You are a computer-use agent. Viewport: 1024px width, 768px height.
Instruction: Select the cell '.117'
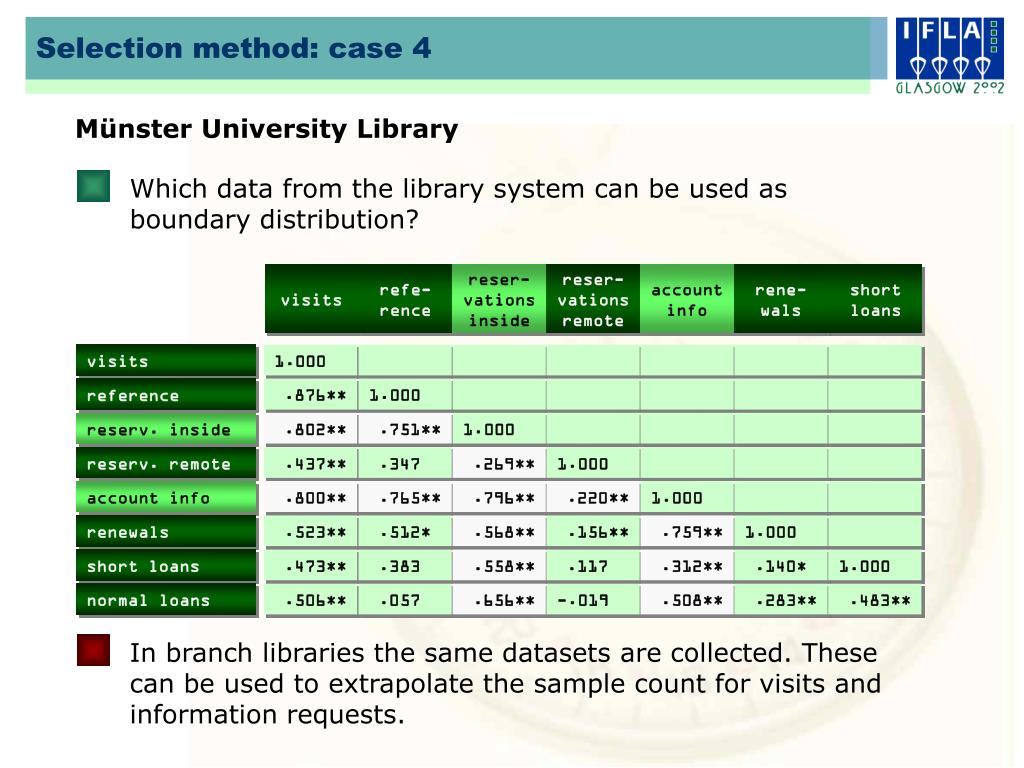tap(593, 566)
